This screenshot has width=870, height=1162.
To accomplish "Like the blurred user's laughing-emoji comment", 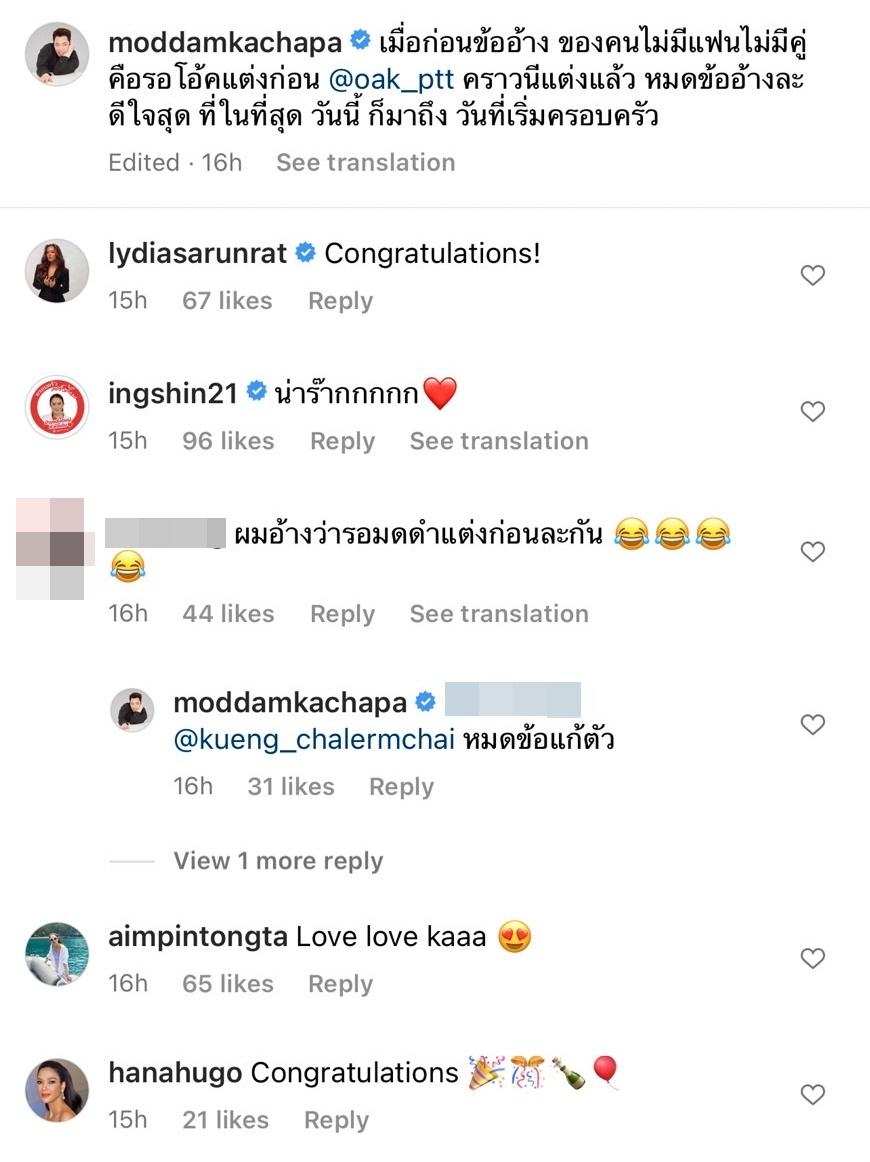I will coord(813,551).
